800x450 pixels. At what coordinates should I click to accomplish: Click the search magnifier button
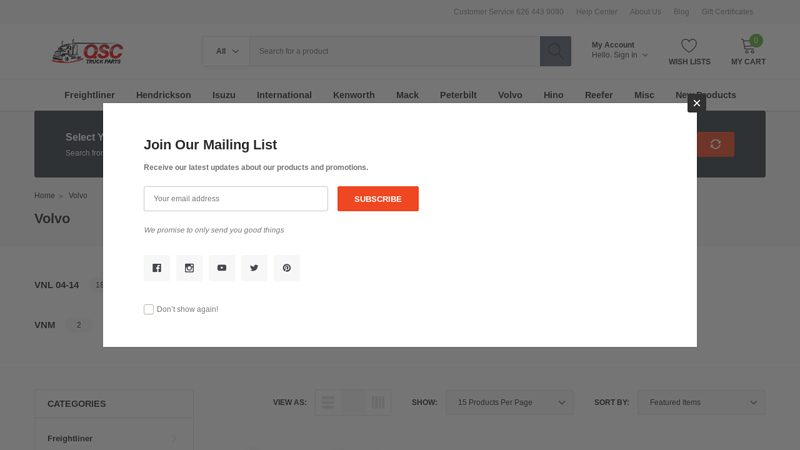coord(555,51)
